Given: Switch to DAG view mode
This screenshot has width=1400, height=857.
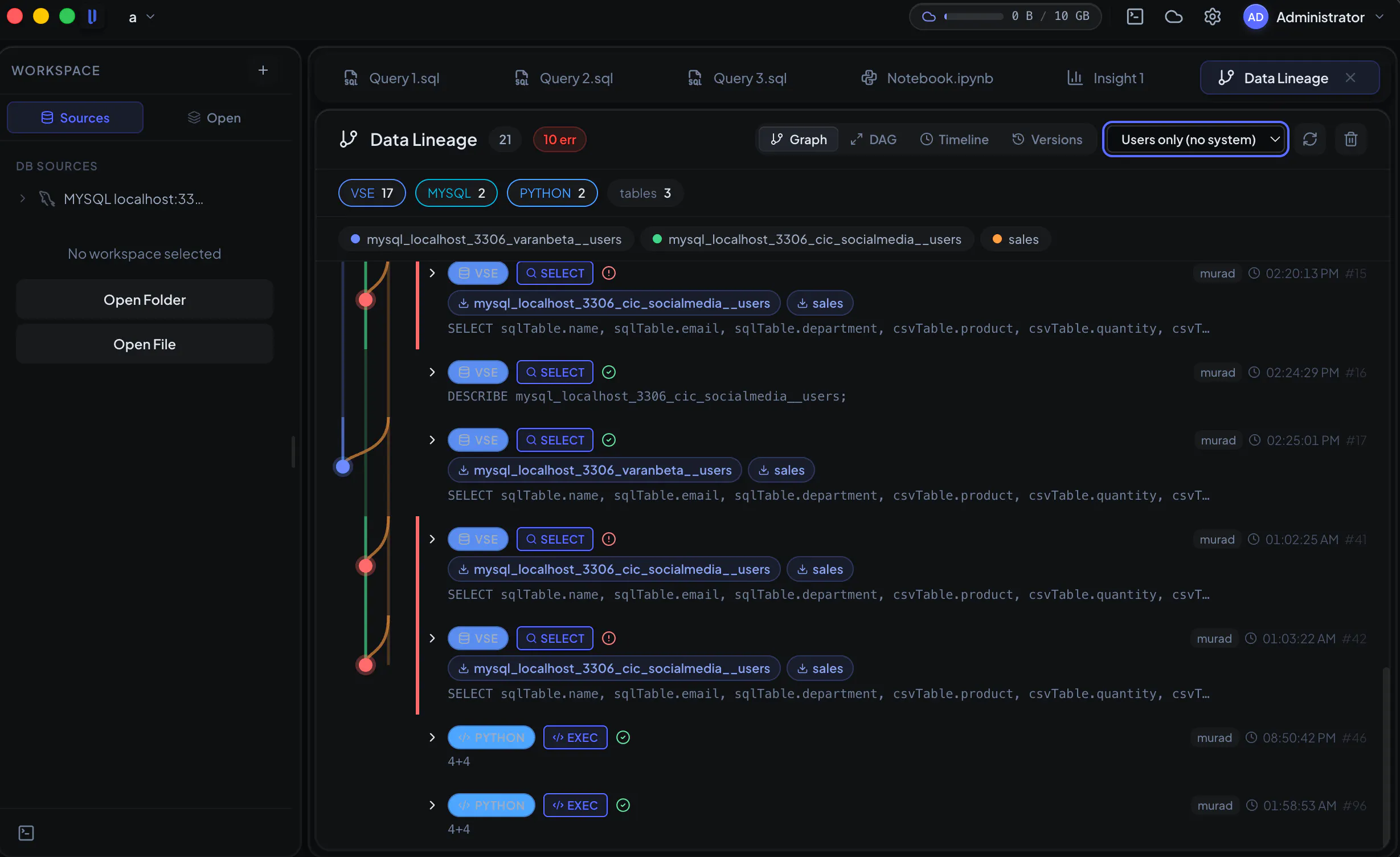Looking at the screenshot, I should pos(874,139).
